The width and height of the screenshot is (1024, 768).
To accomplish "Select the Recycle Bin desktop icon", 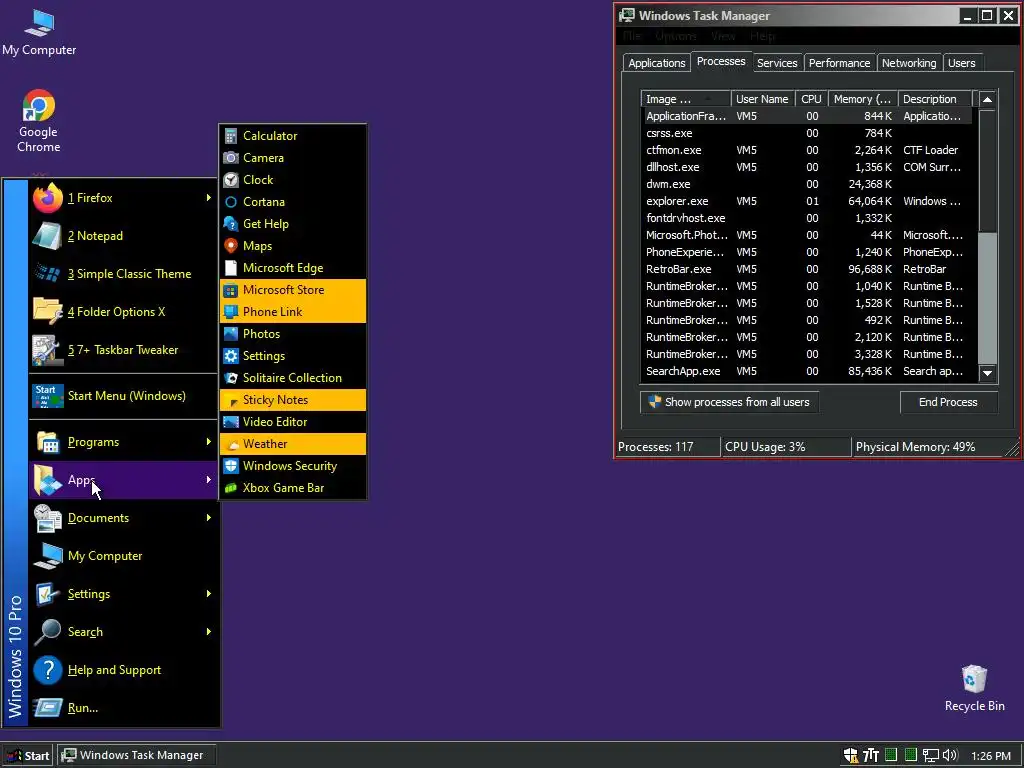I will click(x=974, y=688).
